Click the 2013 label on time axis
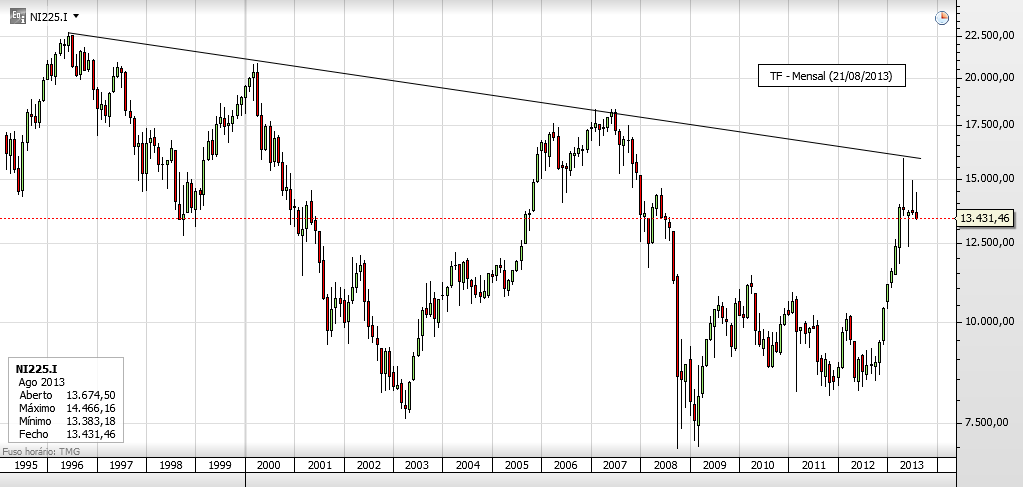 click(912, 466)
